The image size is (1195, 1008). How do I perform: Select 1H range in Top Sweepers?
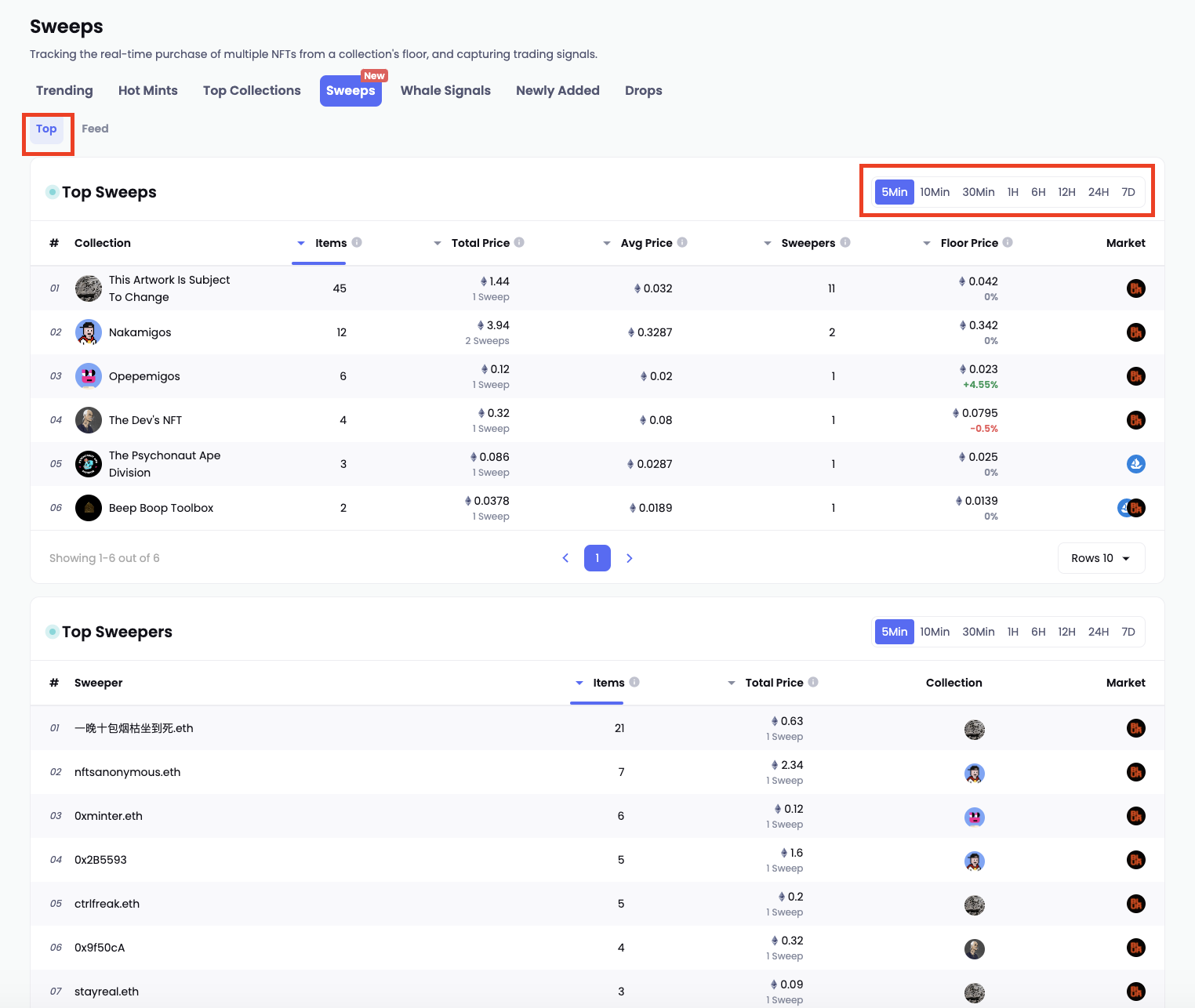point(1013,632)
